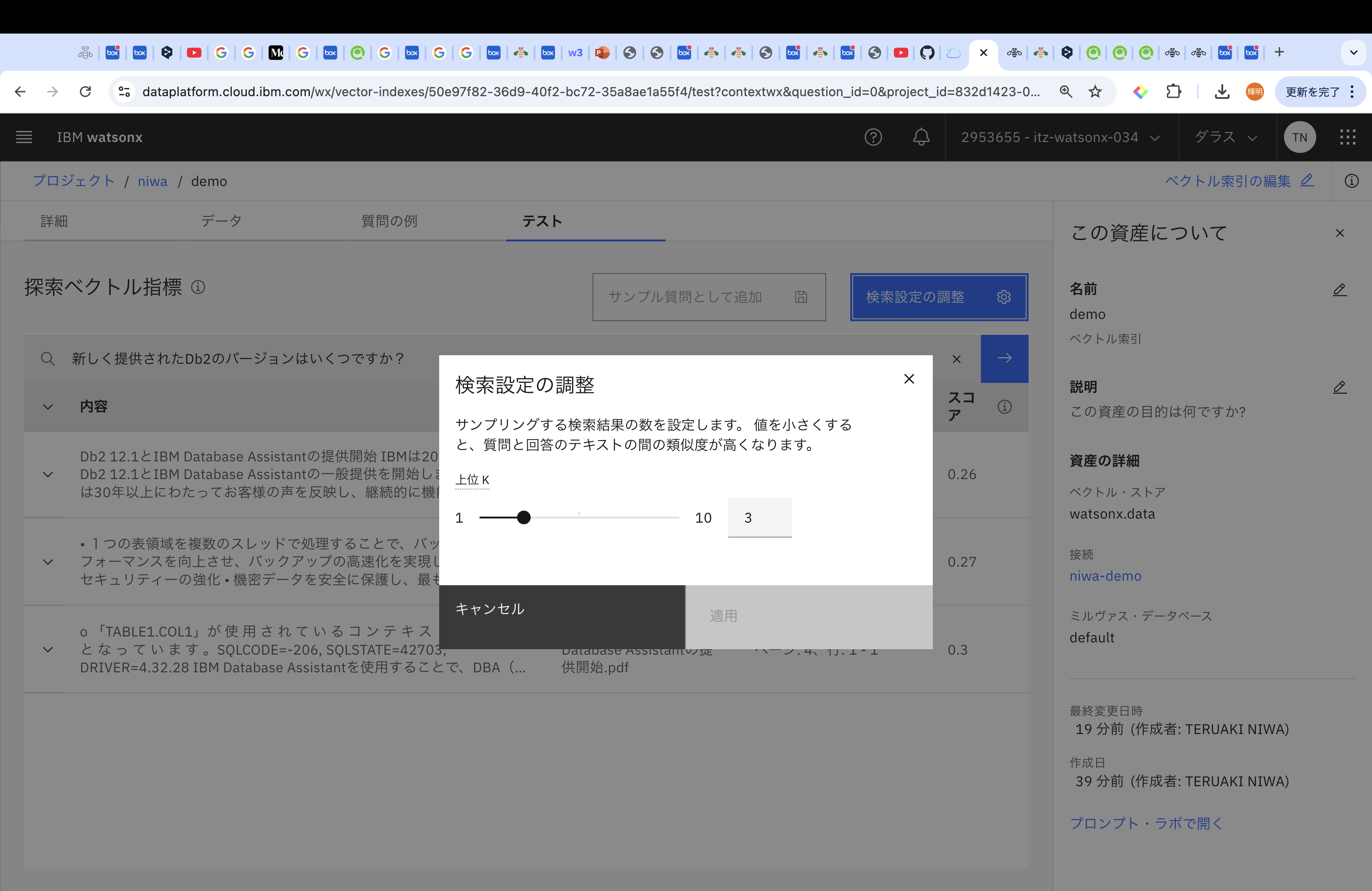
Task: Open the niwa-demo connection link
Action: tap(1105, 576)
